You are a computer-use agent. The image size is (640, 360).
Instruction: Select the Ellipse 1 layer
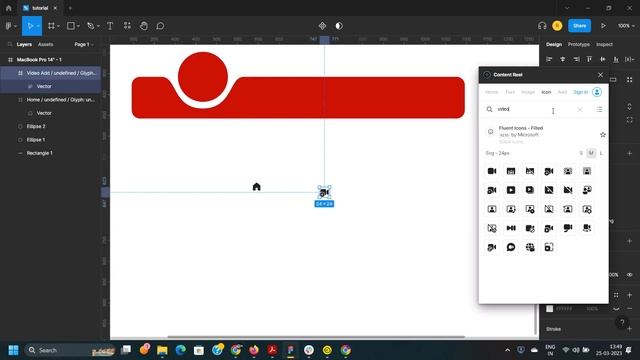click(x=36, y=140)
